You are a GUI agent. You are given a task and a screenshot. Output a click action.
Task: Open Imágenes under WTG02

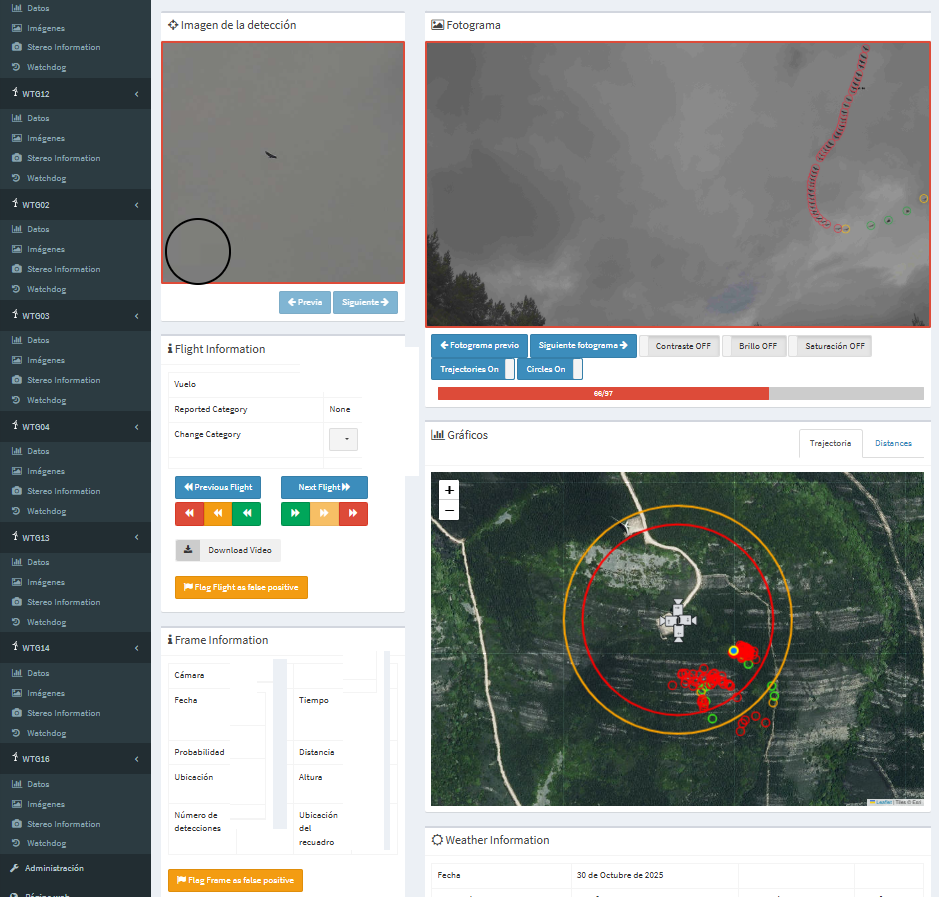coord(45,249)
